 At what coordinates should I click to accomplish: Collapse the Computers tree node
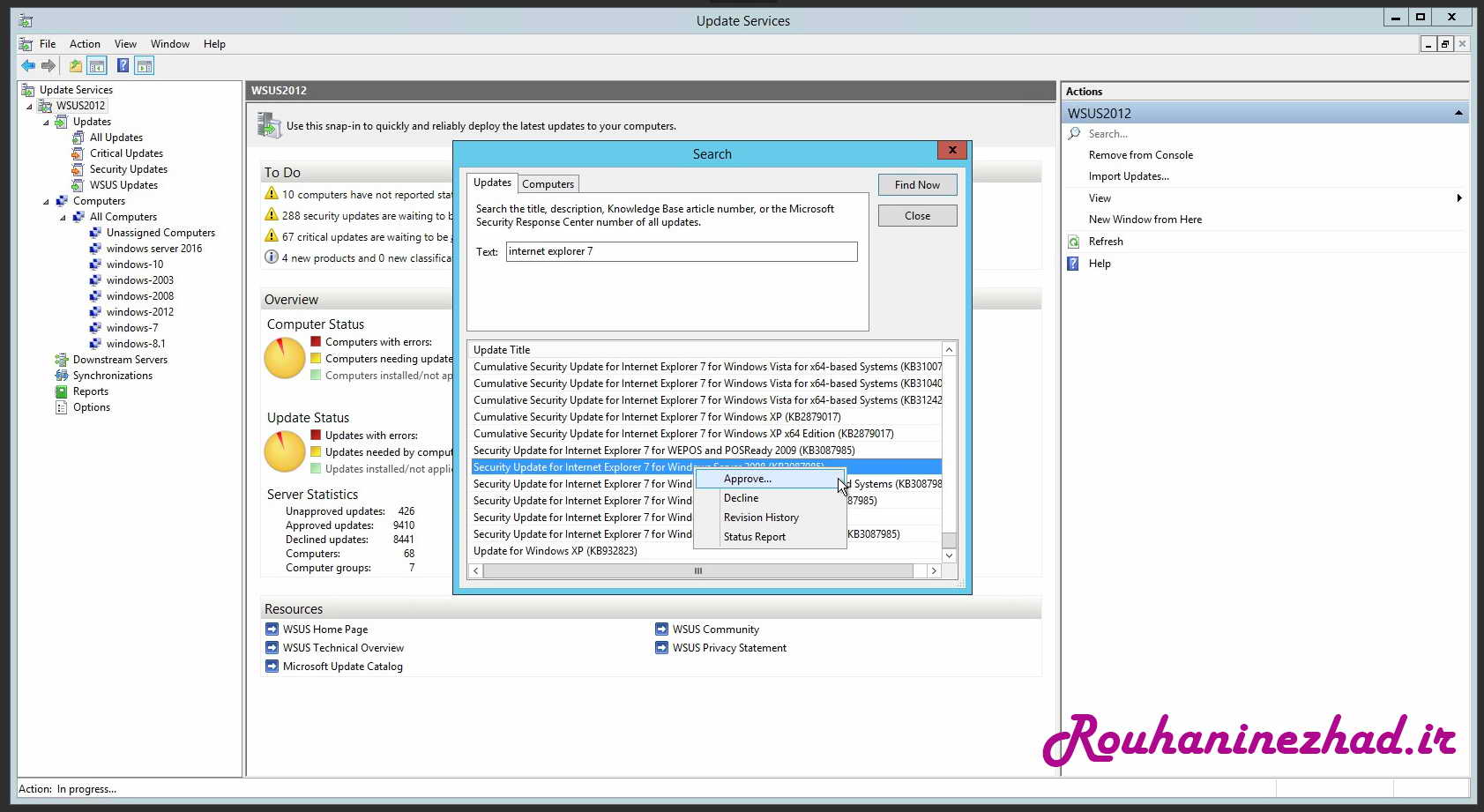[x=46, y=202]
